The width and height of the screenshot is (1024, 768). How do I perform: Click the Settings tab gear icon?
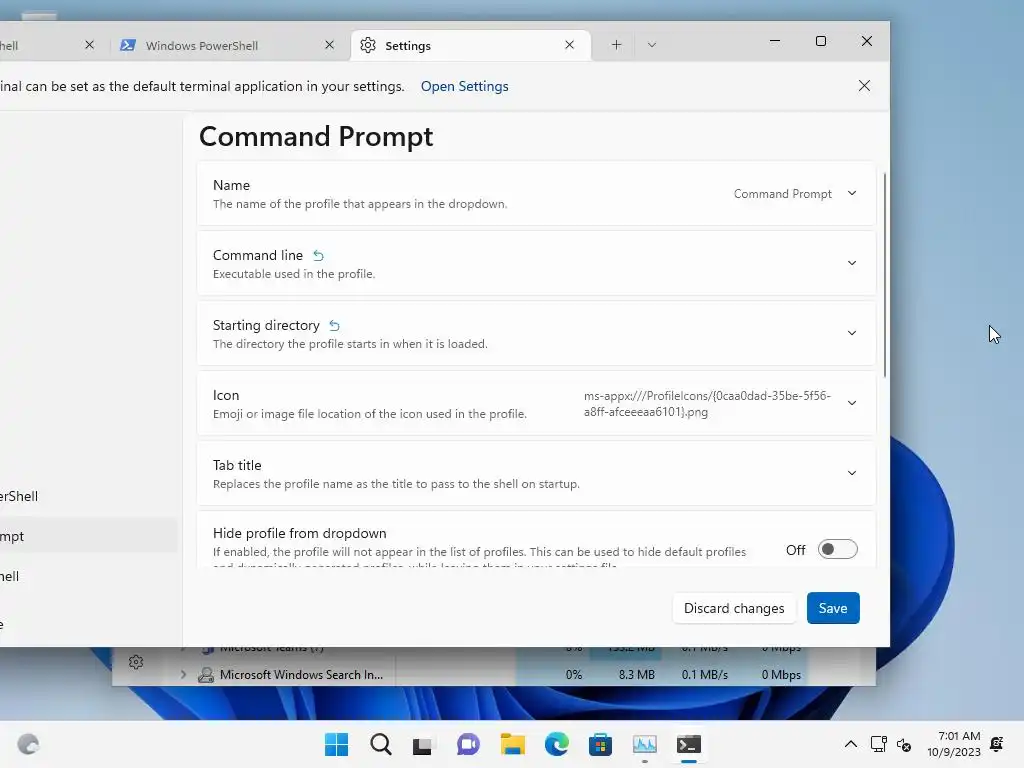(368, 45)
